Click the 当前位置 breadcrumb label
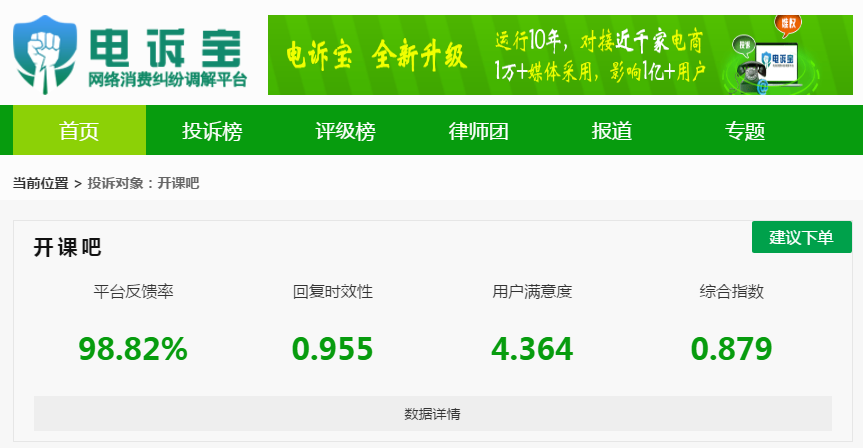This screenshot has width=863, height=448. (41, 183)
